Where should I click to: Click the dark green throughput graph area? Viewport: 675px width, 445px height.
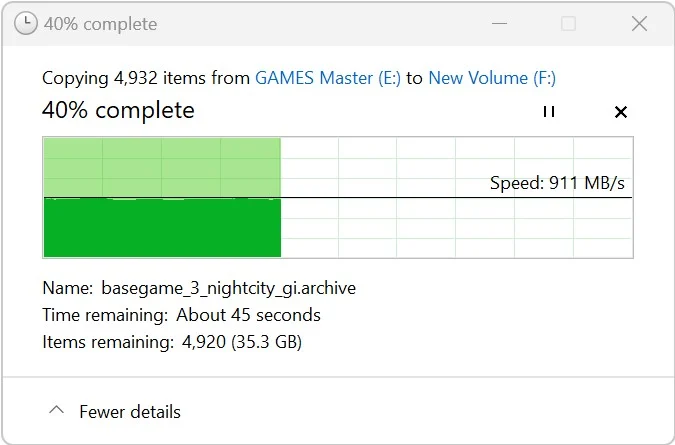click(161, 229)
